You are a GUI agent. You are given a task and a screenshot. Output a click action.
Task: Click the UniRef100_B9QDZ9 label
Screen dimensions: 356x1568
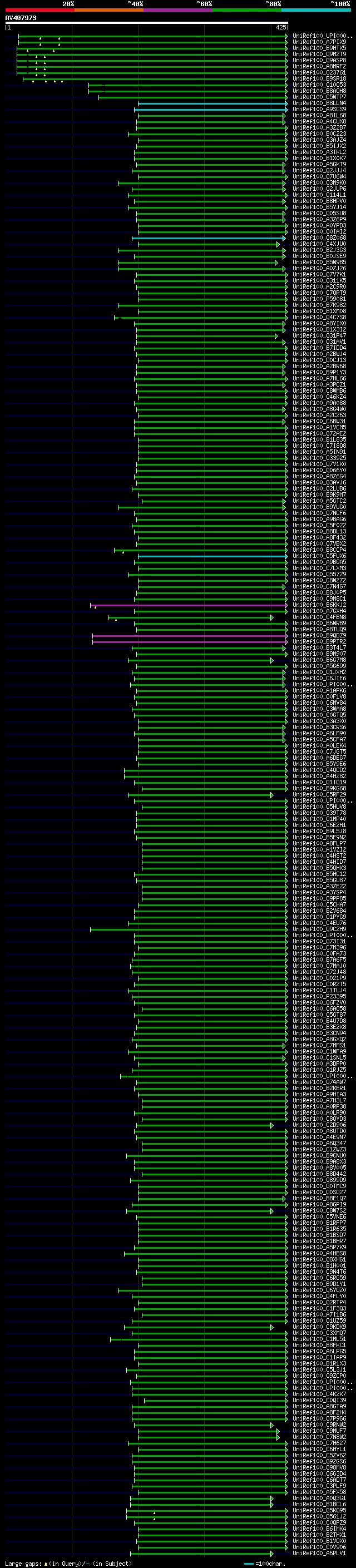pos(319,636)
